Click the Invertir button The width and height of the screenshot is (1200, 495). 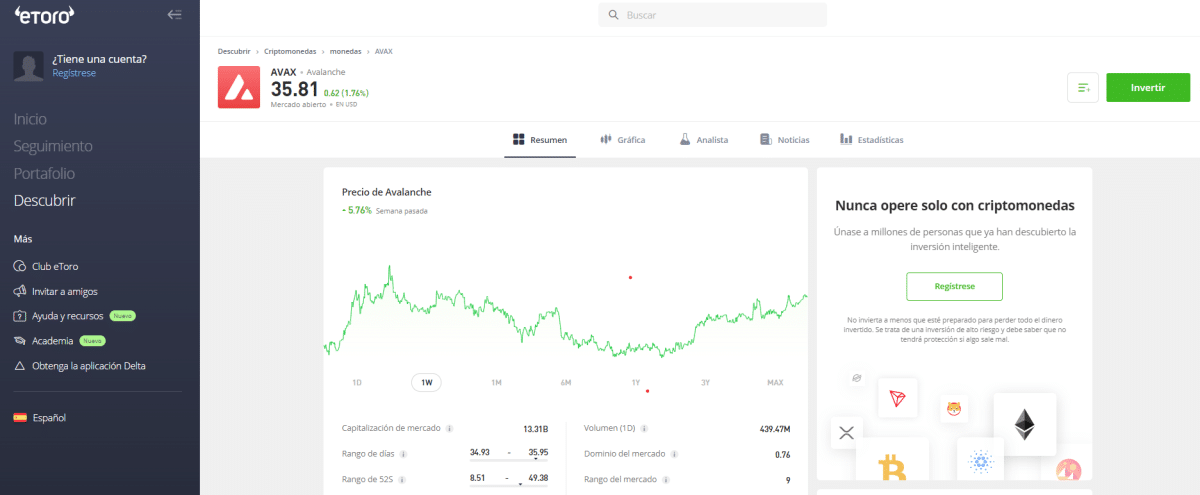pos(1148,88)
